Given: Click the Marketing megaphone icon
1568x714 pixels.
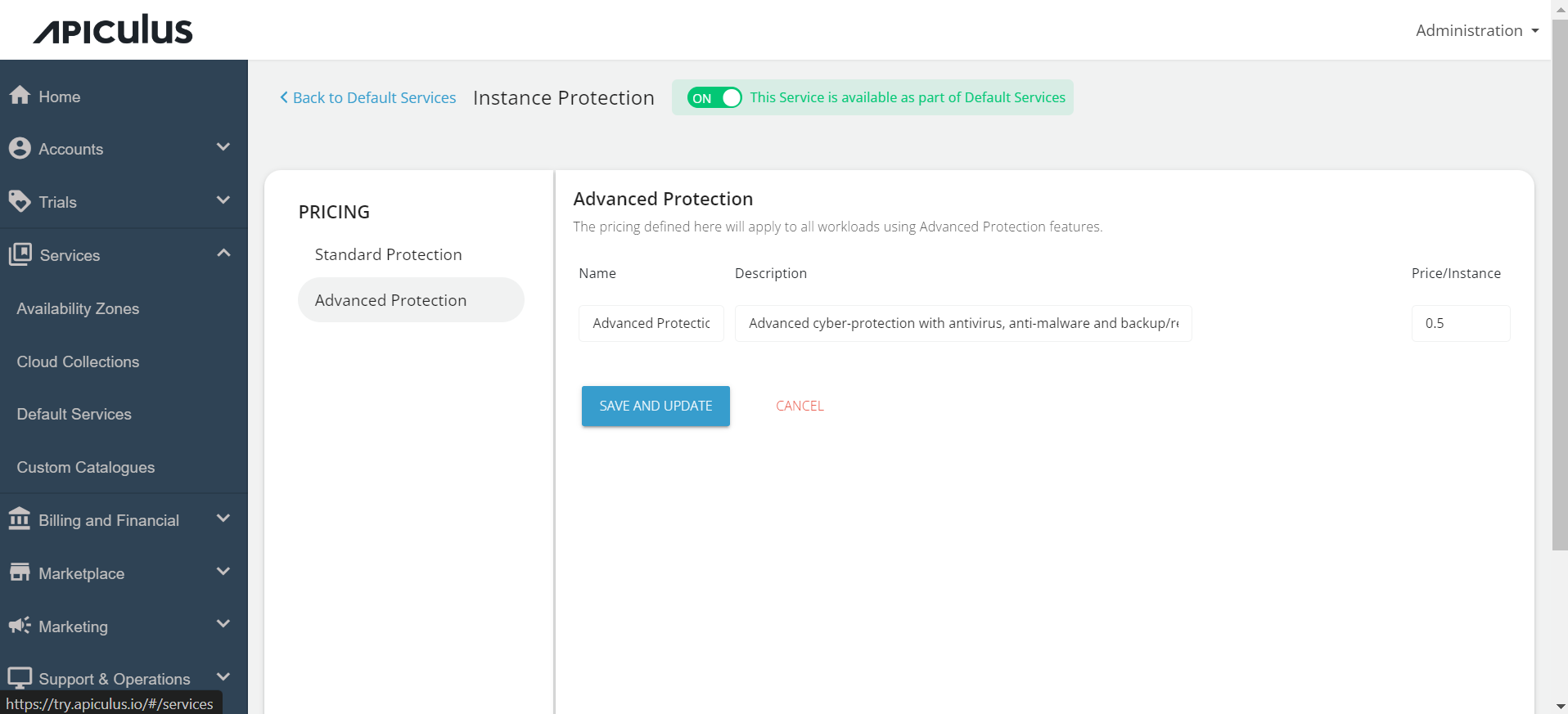Looking at the screenshot, I should click(20, 626).
